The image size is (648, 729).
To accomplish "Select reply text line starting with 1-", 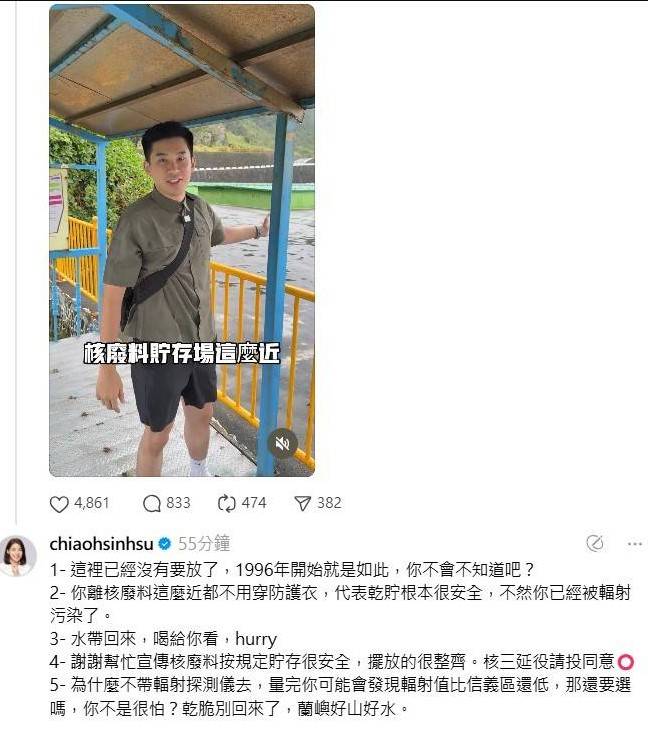I will pos(292,569).
